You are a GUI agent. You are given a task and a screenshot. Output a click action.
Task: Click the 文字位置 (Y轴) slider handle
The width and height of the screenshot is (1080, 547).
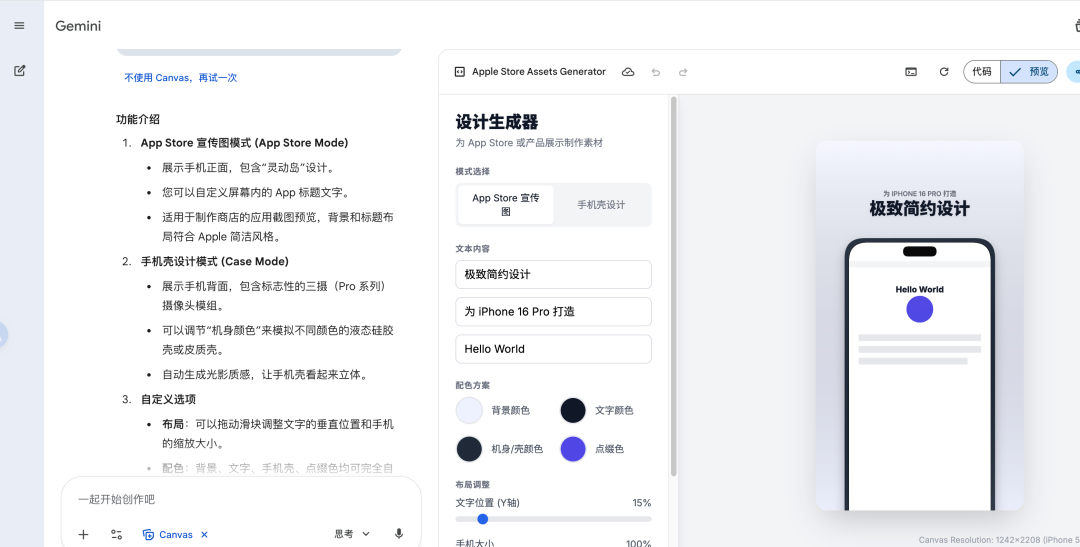click(483, 519)
